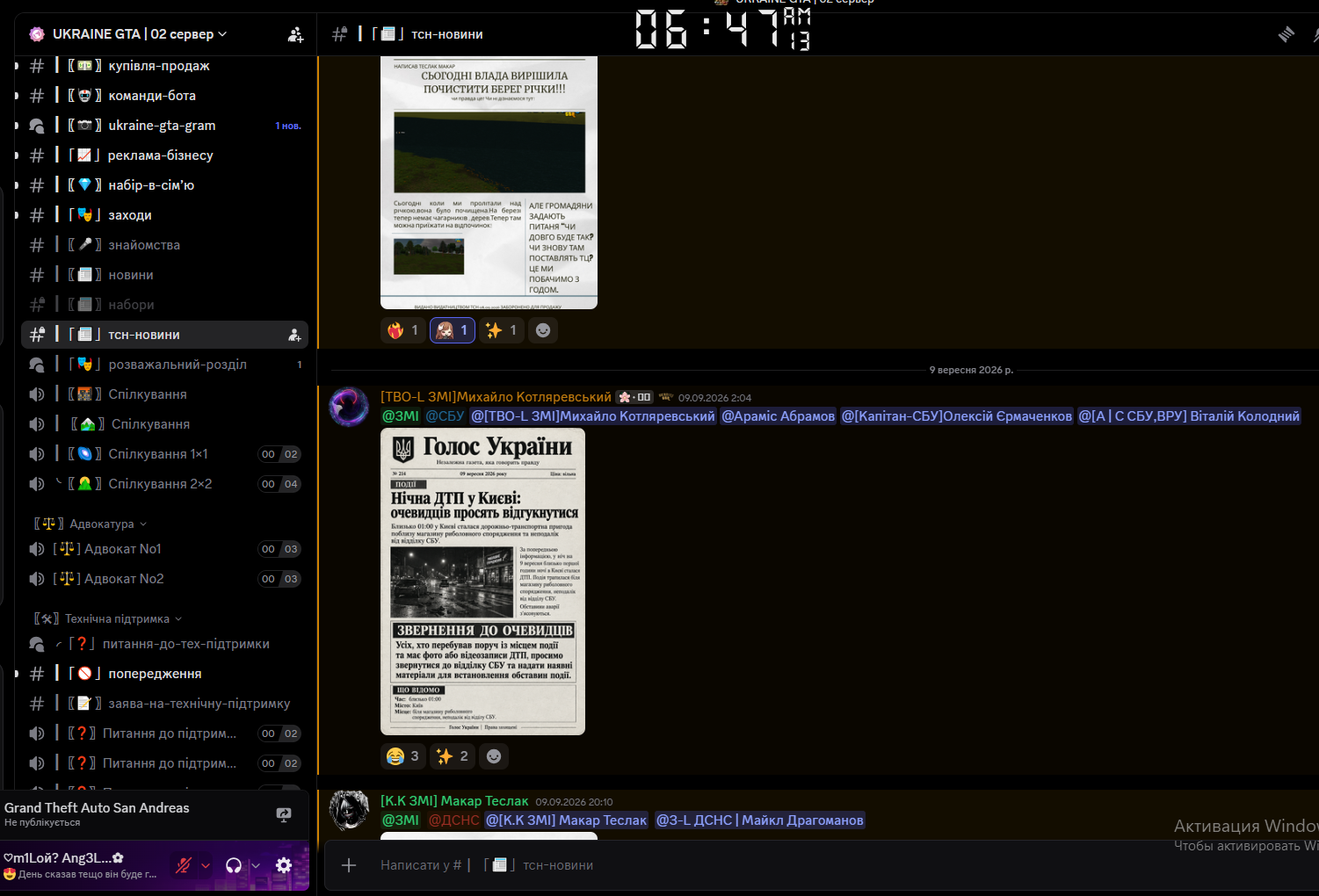This screenshot has height=896, width=1319.
Task: Toggle microphone mute in user panel
Action: tap(184, 865)
